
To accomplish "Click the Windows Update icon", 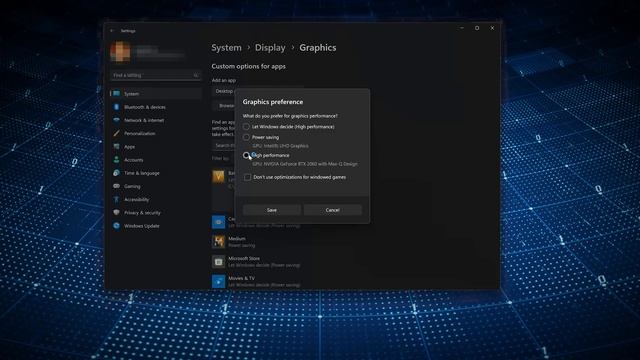I will click(x=116, y=226).
